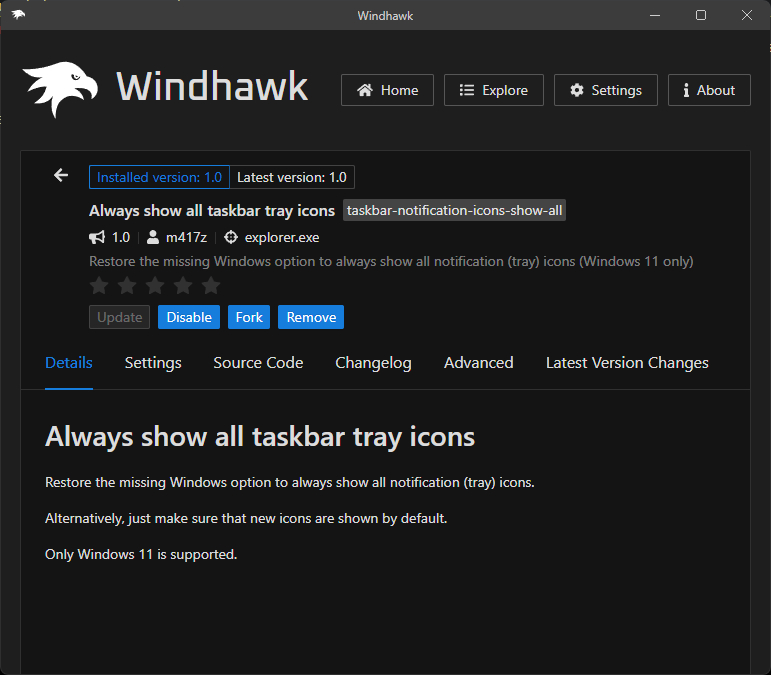771x675 pixels.
Task: Click the grayed Update button
Action: (x=119, y=317)
